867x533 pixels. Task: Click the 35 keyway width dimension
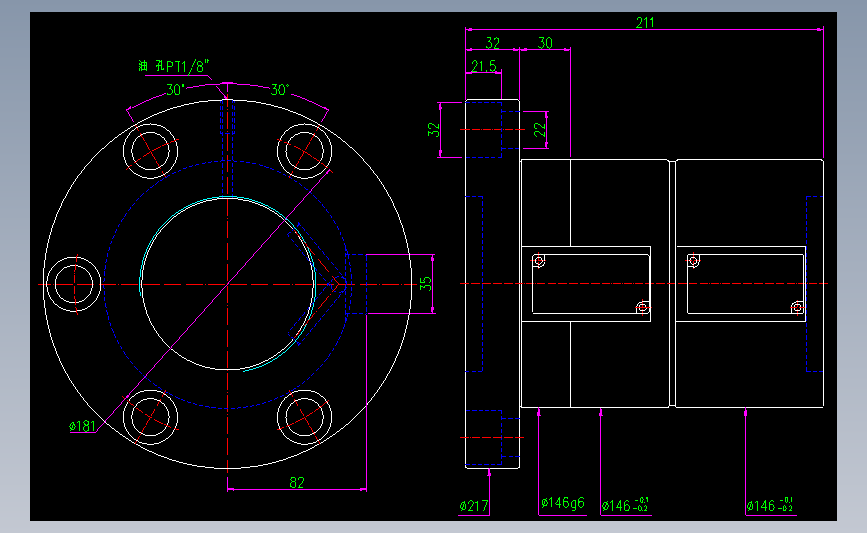425,284
